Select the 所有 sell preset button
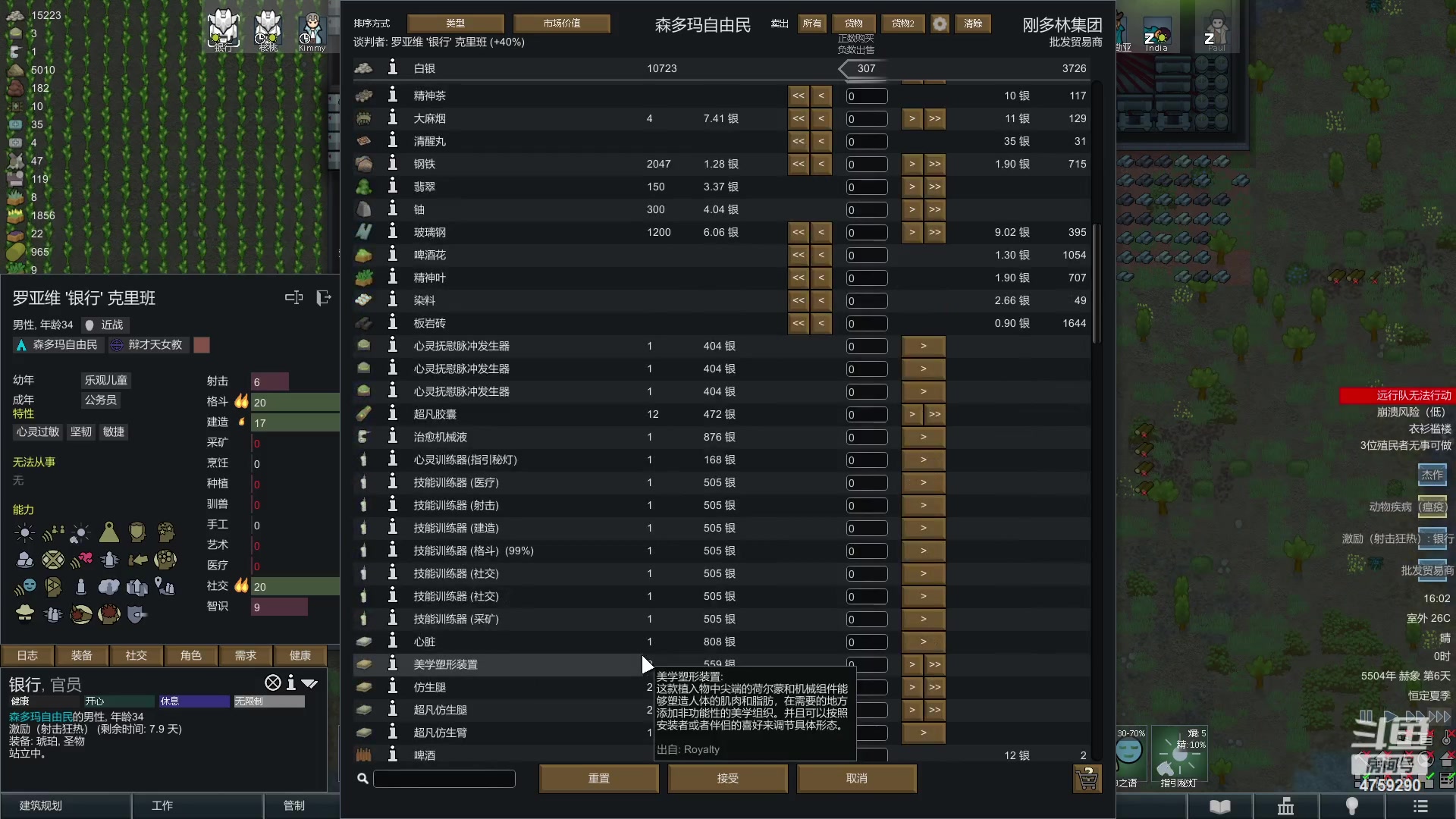Screen dimensions: 1456x819 tap(812, 24)
